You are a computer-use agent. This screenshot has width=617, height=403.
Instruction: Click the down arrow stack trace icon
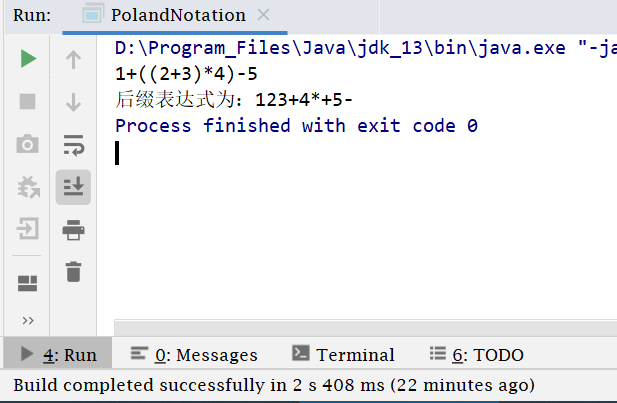(x=73, y=102)
